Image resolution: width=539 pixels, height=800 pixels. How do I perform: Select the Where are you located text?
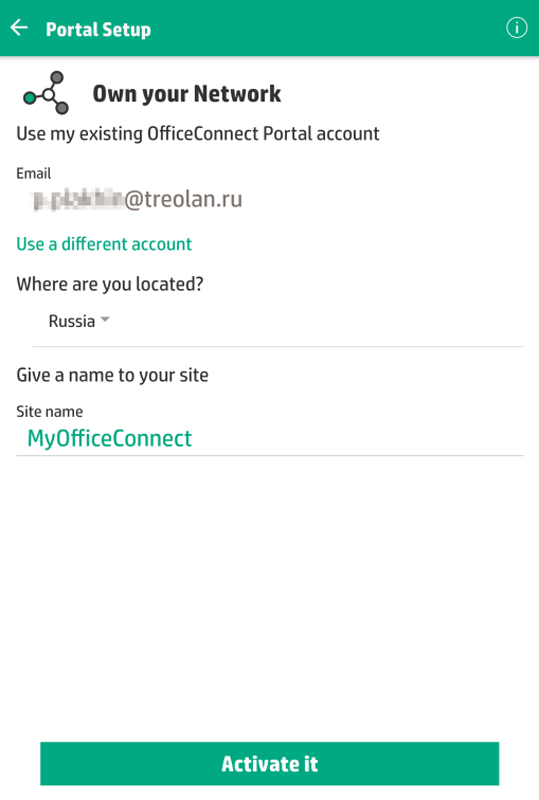(110, 284)
